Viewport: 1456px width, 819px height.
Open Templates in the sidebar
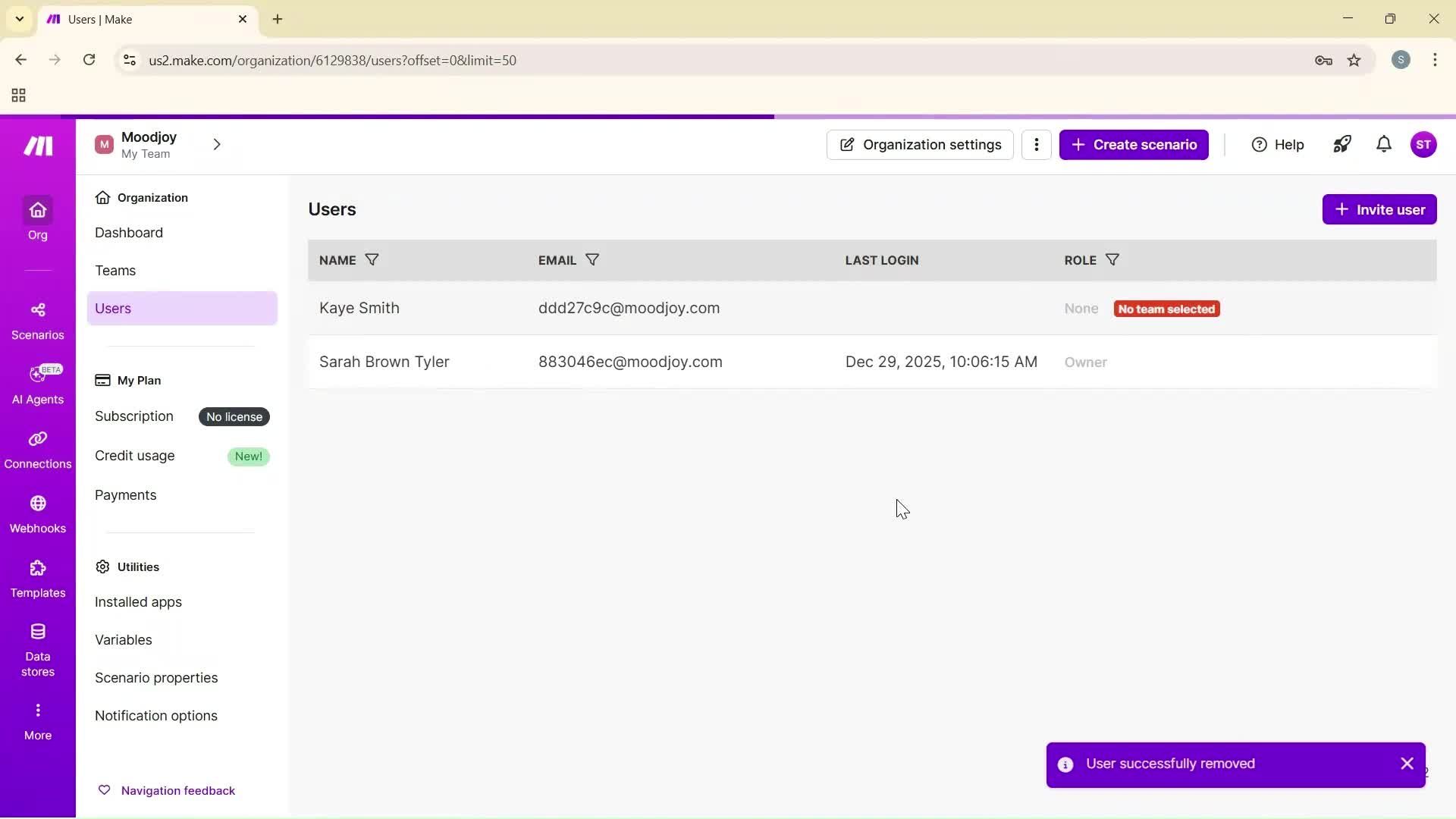point(37,578)
